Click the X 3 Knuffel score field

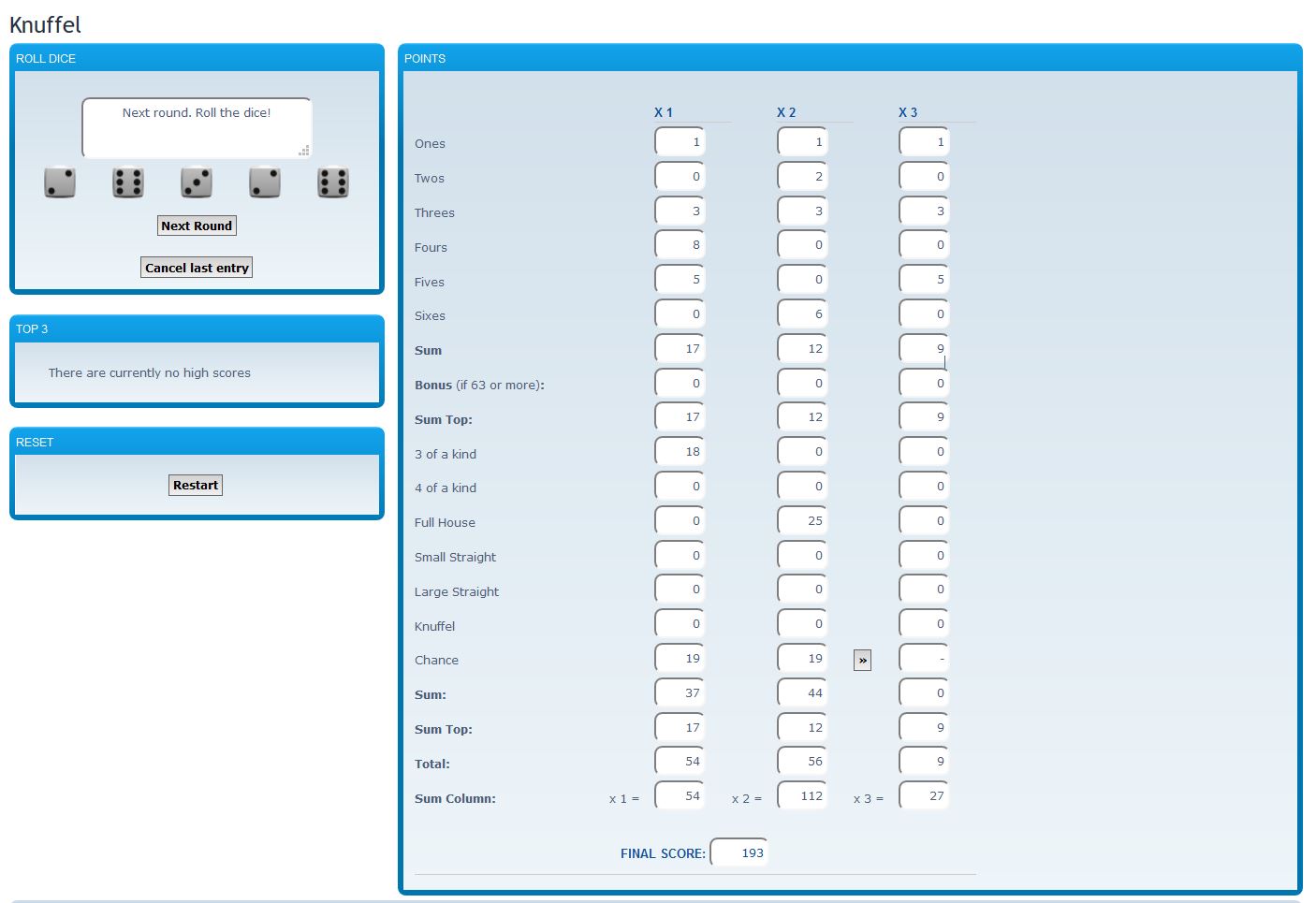pos(924,624)
